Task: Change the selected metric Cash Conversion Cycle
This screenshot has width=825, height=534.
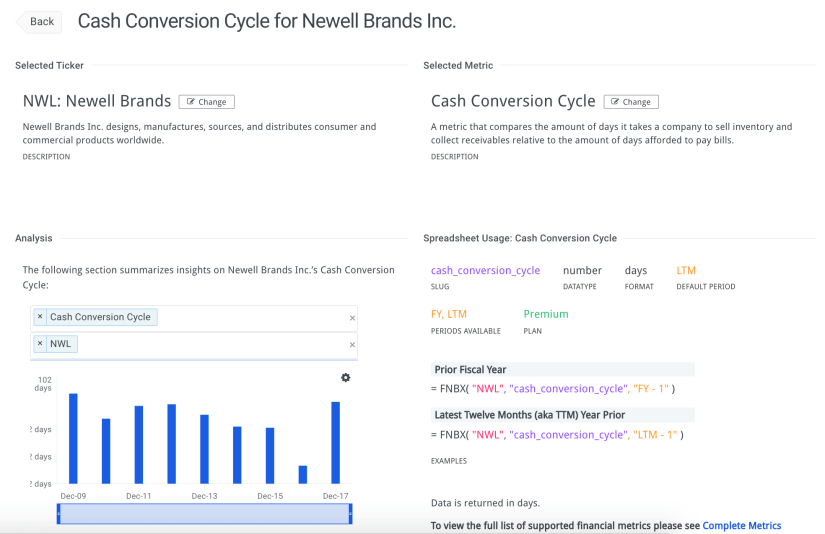Action: pyautogui.click(x=631, y=102)
